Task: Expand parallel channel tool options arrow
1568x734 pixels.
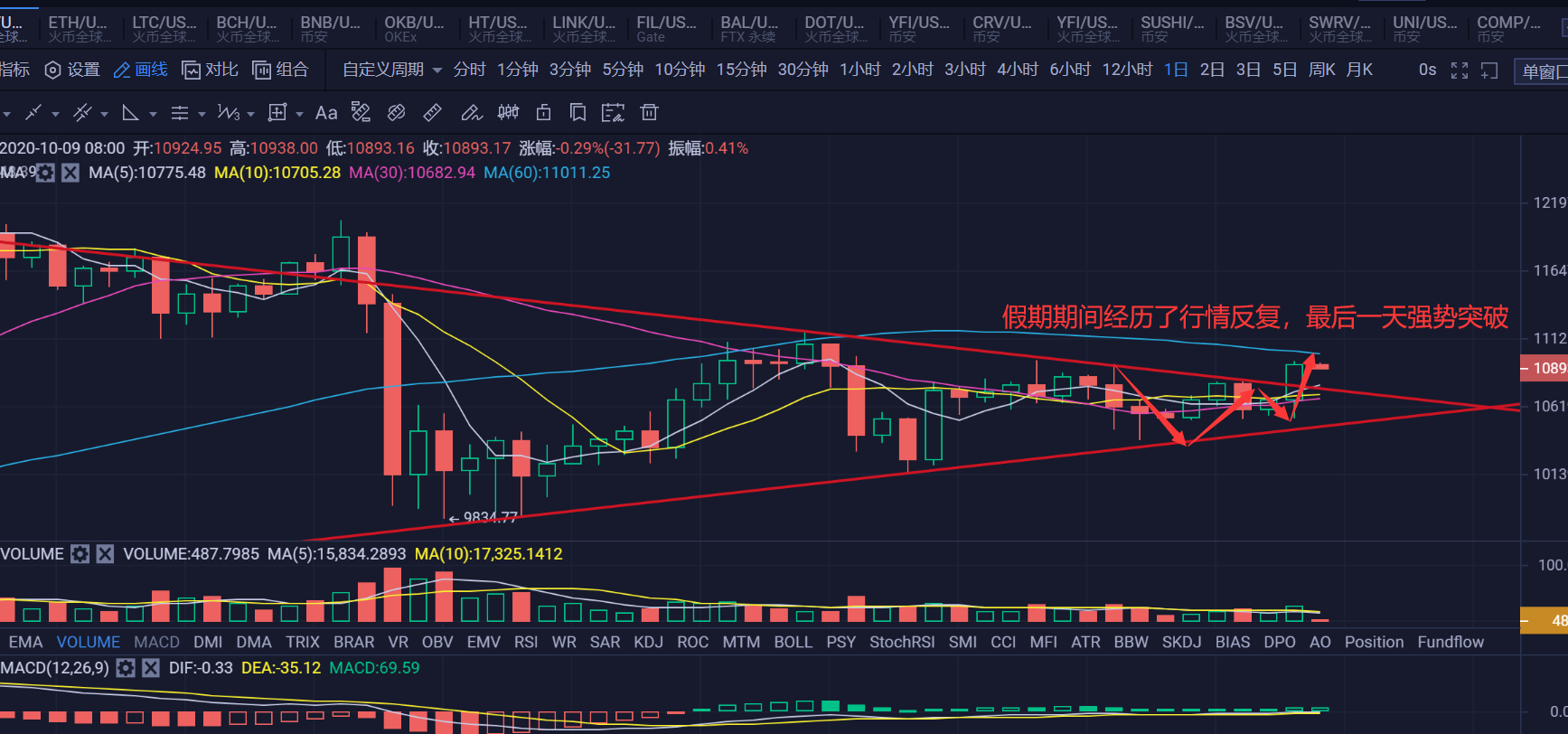Action: [104, 114]
